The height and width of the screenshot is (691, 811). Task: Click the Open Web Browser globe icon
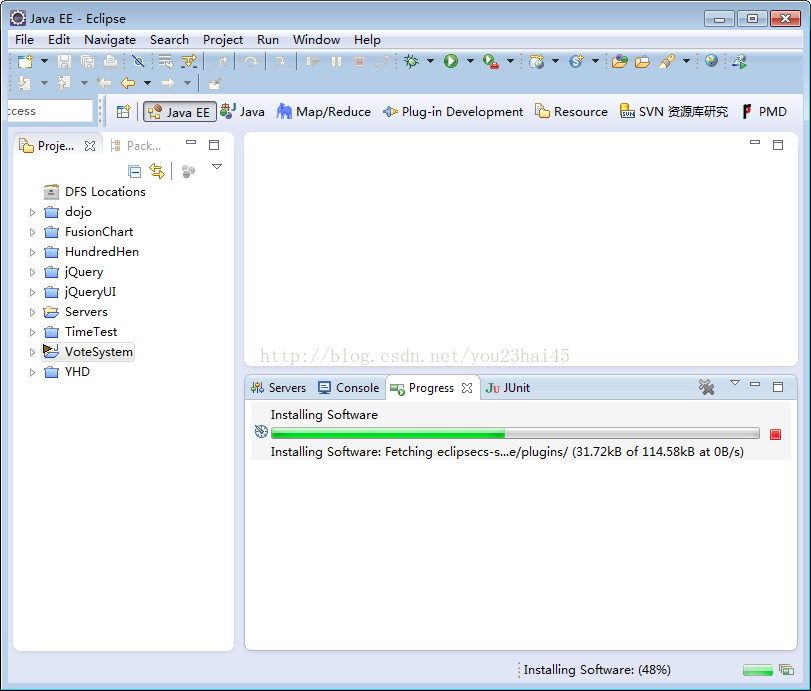pos(711,61)
